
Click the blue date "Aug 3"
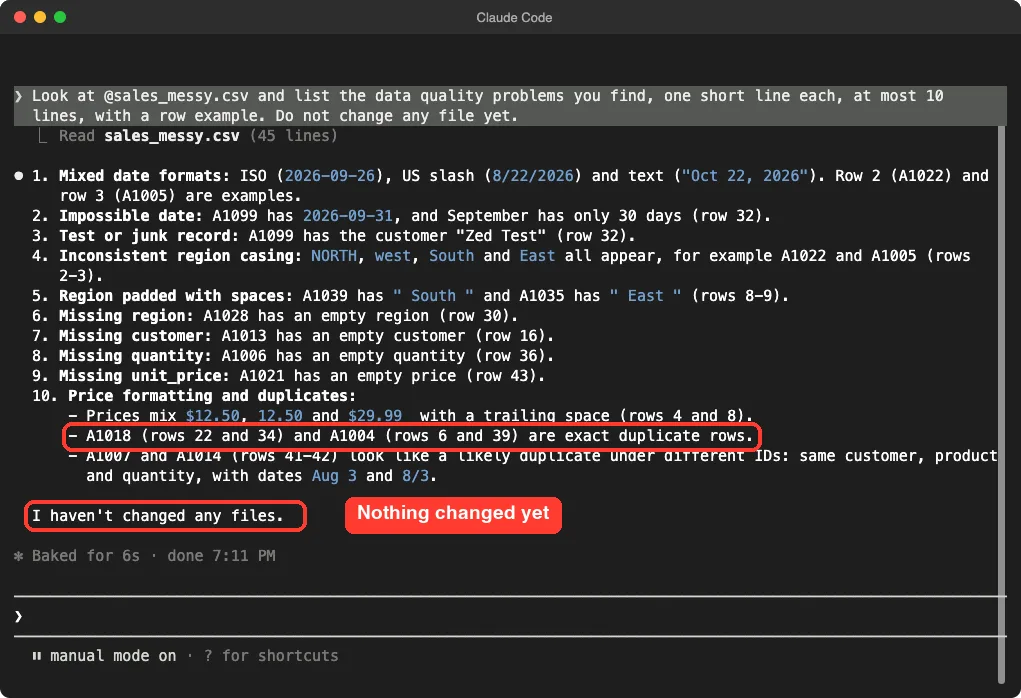point(334,476)
